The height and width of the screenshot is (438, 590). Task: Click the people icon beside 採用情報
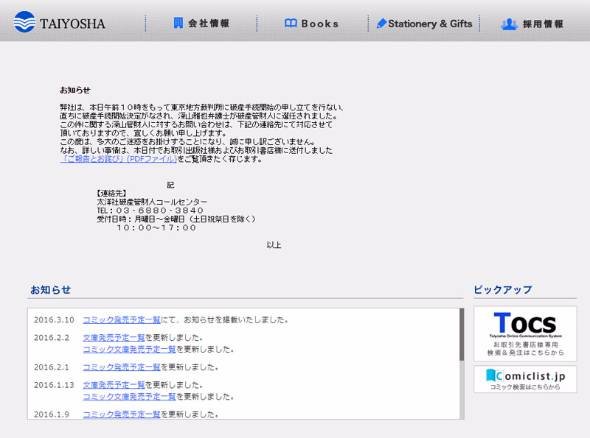(x=509, y=24)
